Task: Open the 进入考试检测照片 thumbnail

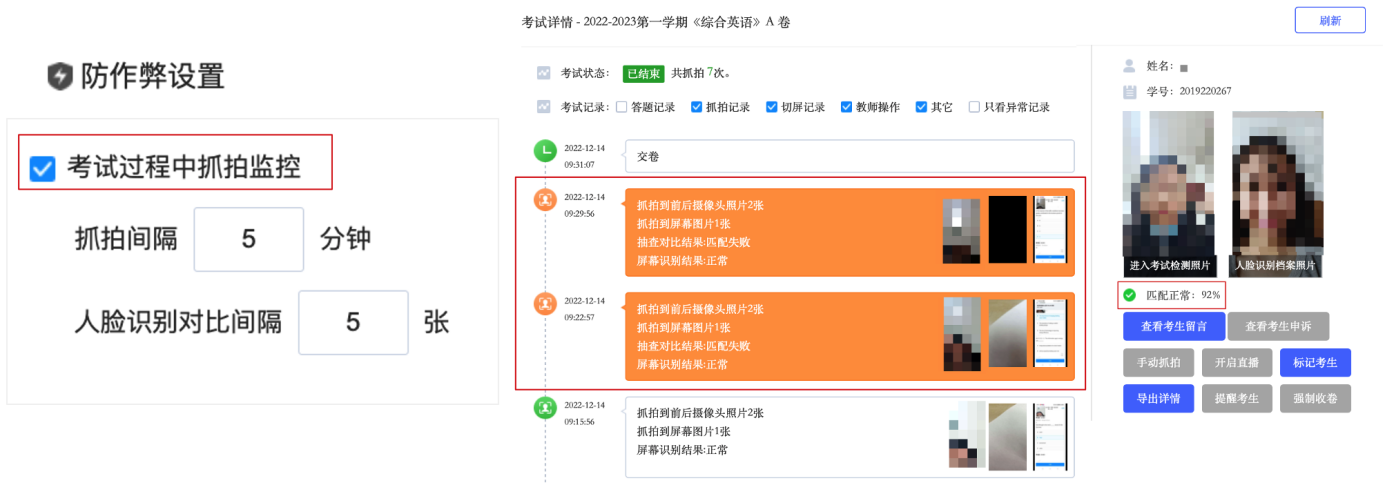Action: pyautogui.click(x=1169, y=194)
